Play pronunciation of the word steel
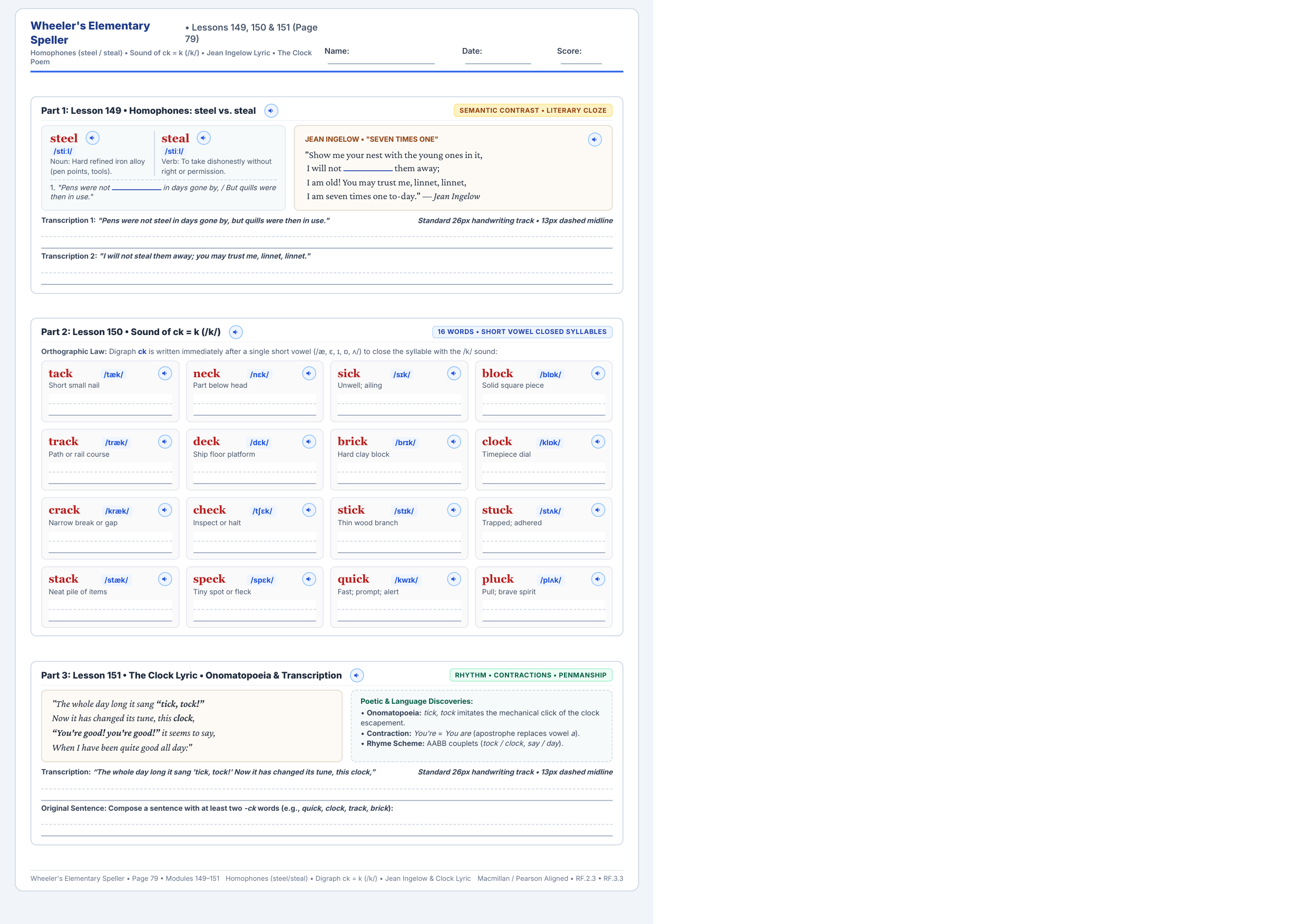 pos(92,138)
